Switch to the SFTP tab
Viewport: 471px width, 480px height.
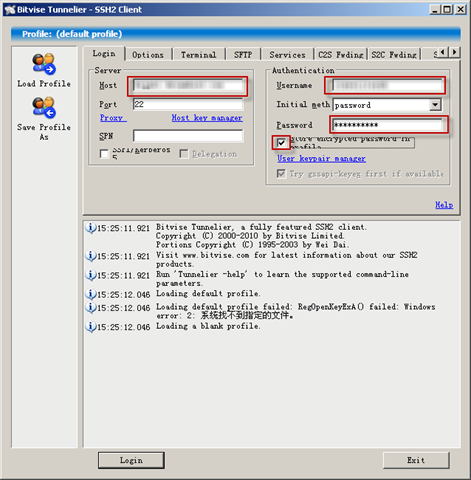tap(243, 55)
